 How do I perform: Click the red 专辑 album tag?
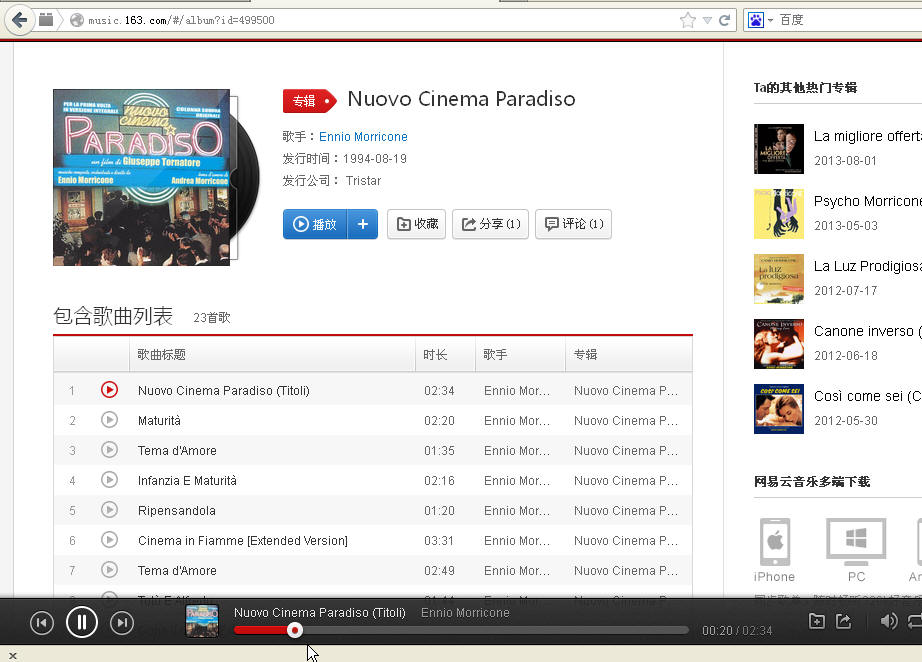[x=310, y=101]
